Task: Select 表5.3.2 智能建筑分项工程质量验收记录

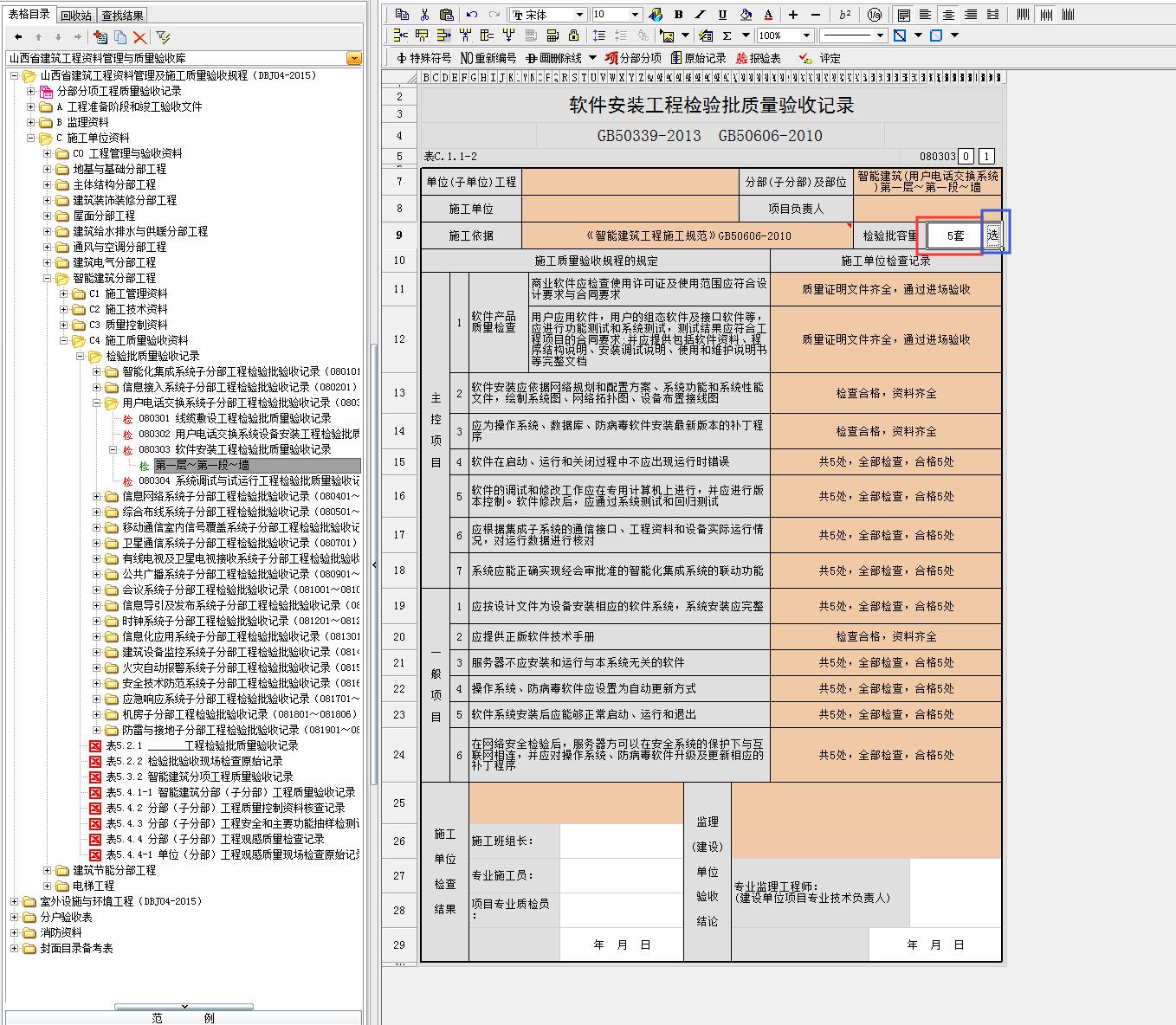Action: click(x=199, y=777)
